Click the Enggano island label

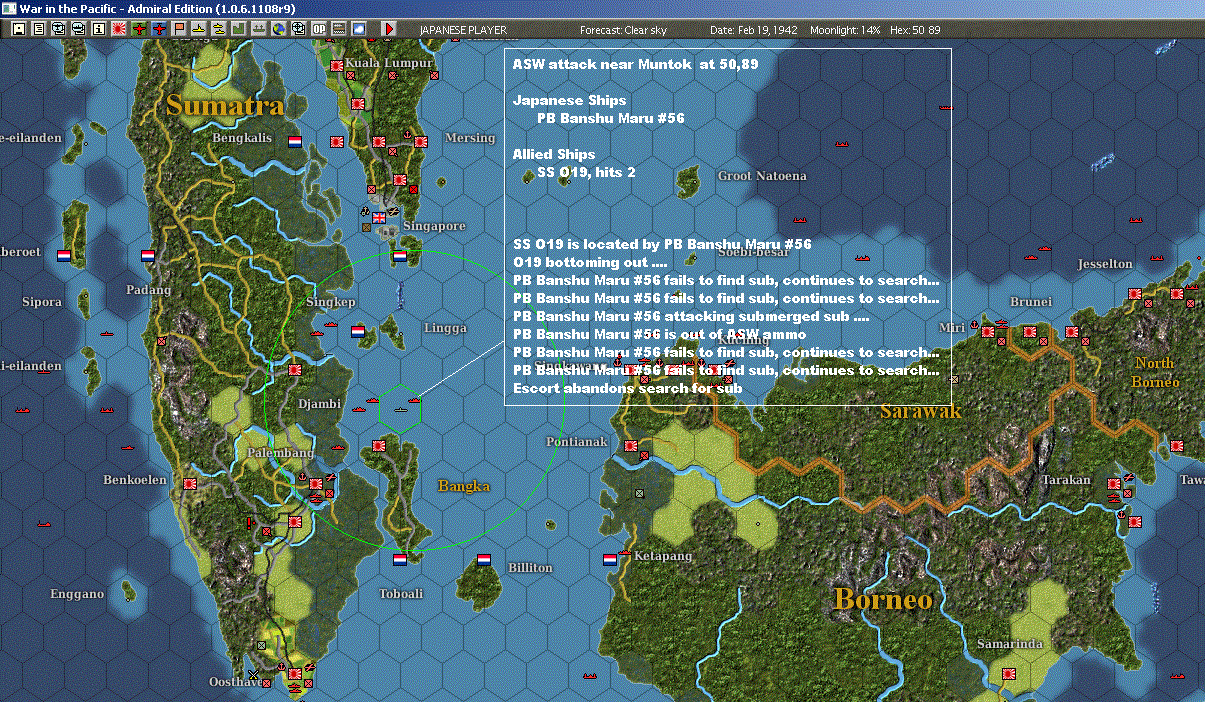(x=77, y=594)
